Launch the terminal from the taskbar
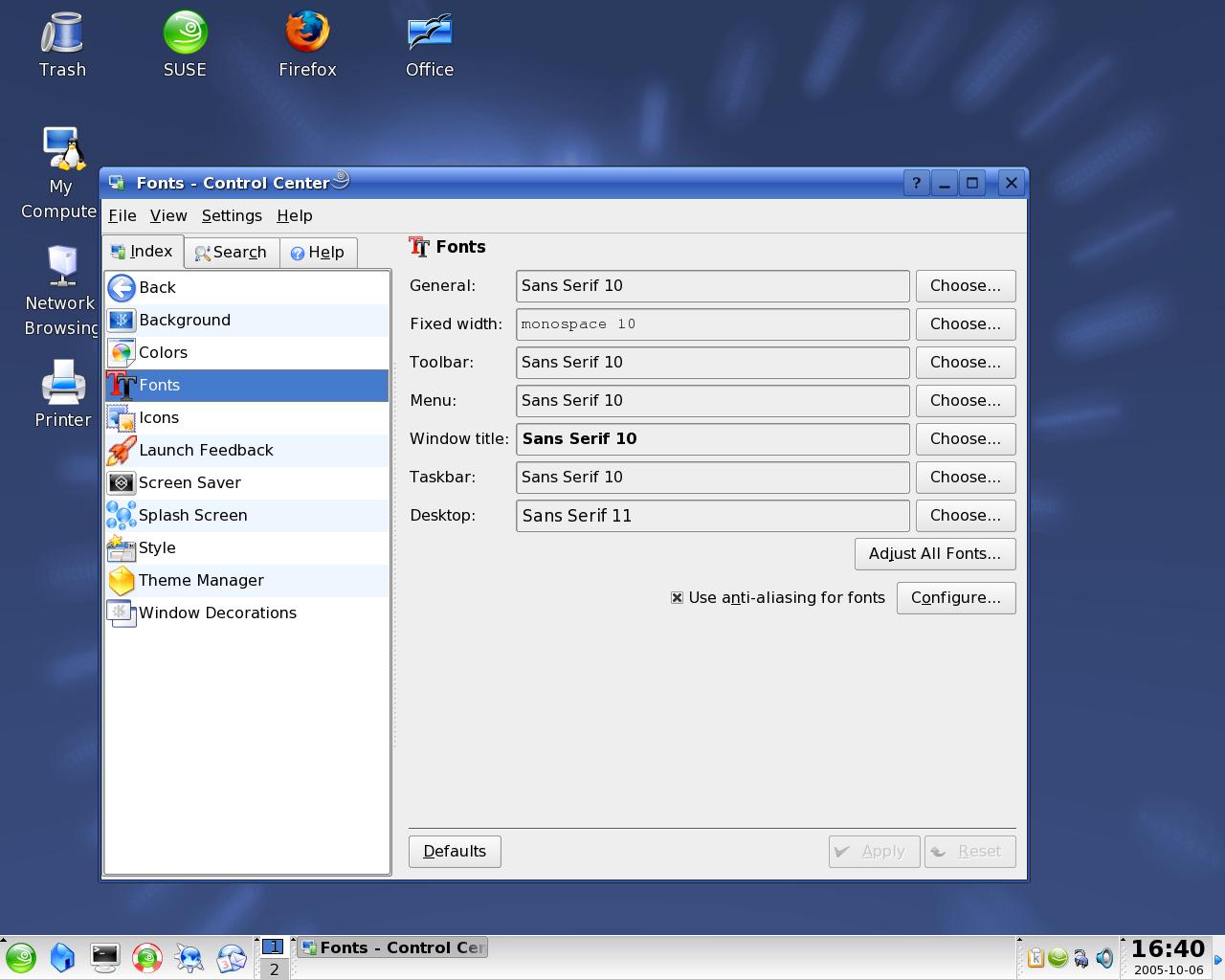The image size is (1225, 980). 104,957
